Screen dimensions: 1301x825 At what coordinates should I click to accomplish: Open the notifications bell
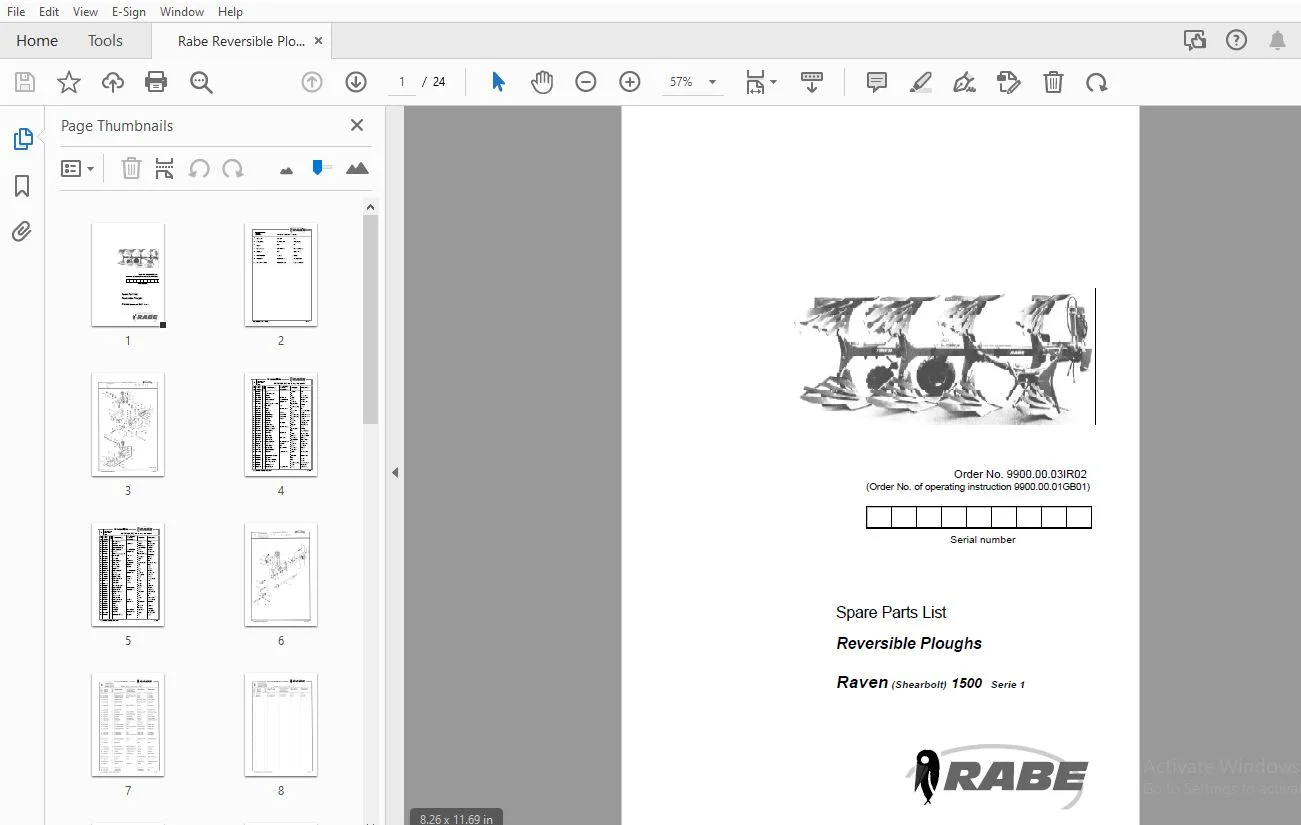pyautogui.click(x=1277, y=40)
